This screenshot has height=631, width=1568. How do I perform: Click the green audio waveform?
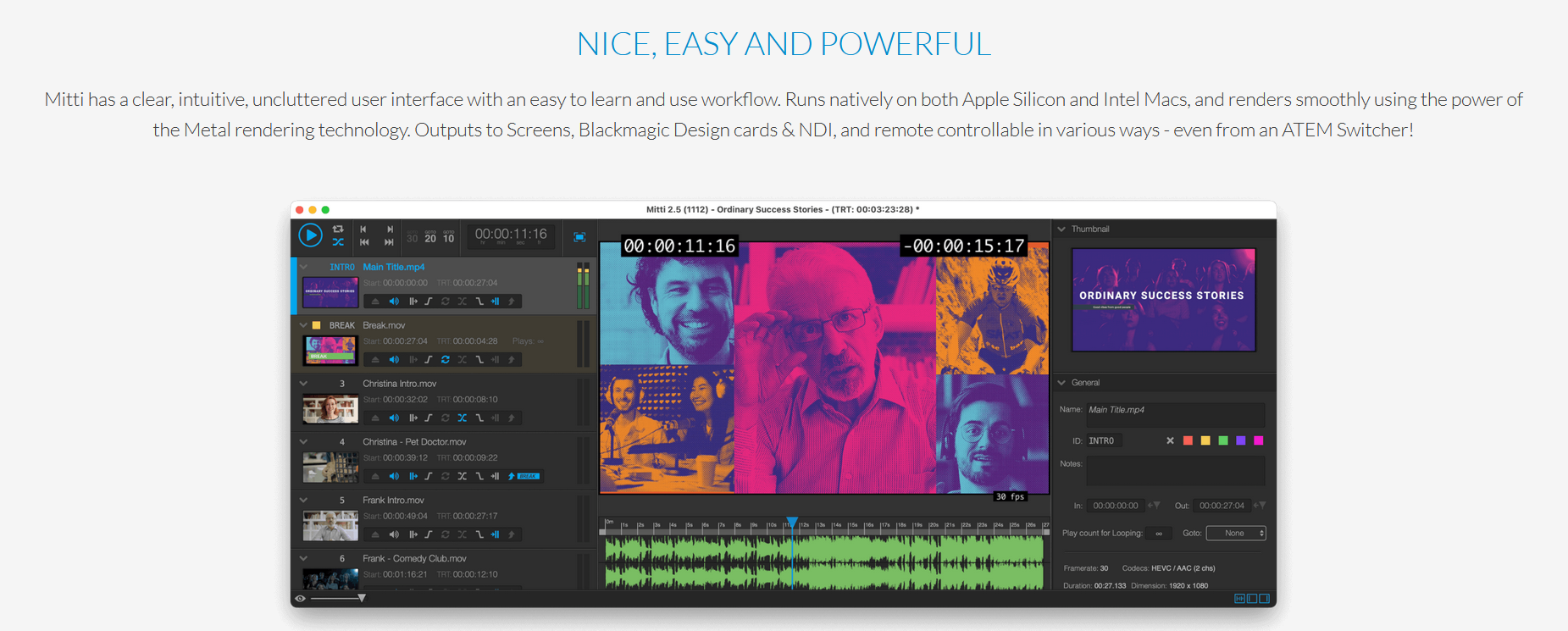823,562
